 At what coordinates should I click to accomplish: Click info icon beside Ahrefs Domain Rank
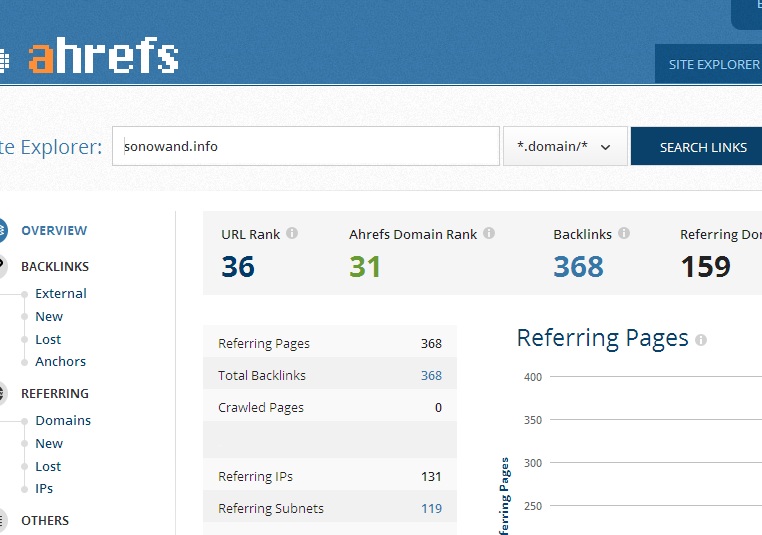click(x=489, y=234)
